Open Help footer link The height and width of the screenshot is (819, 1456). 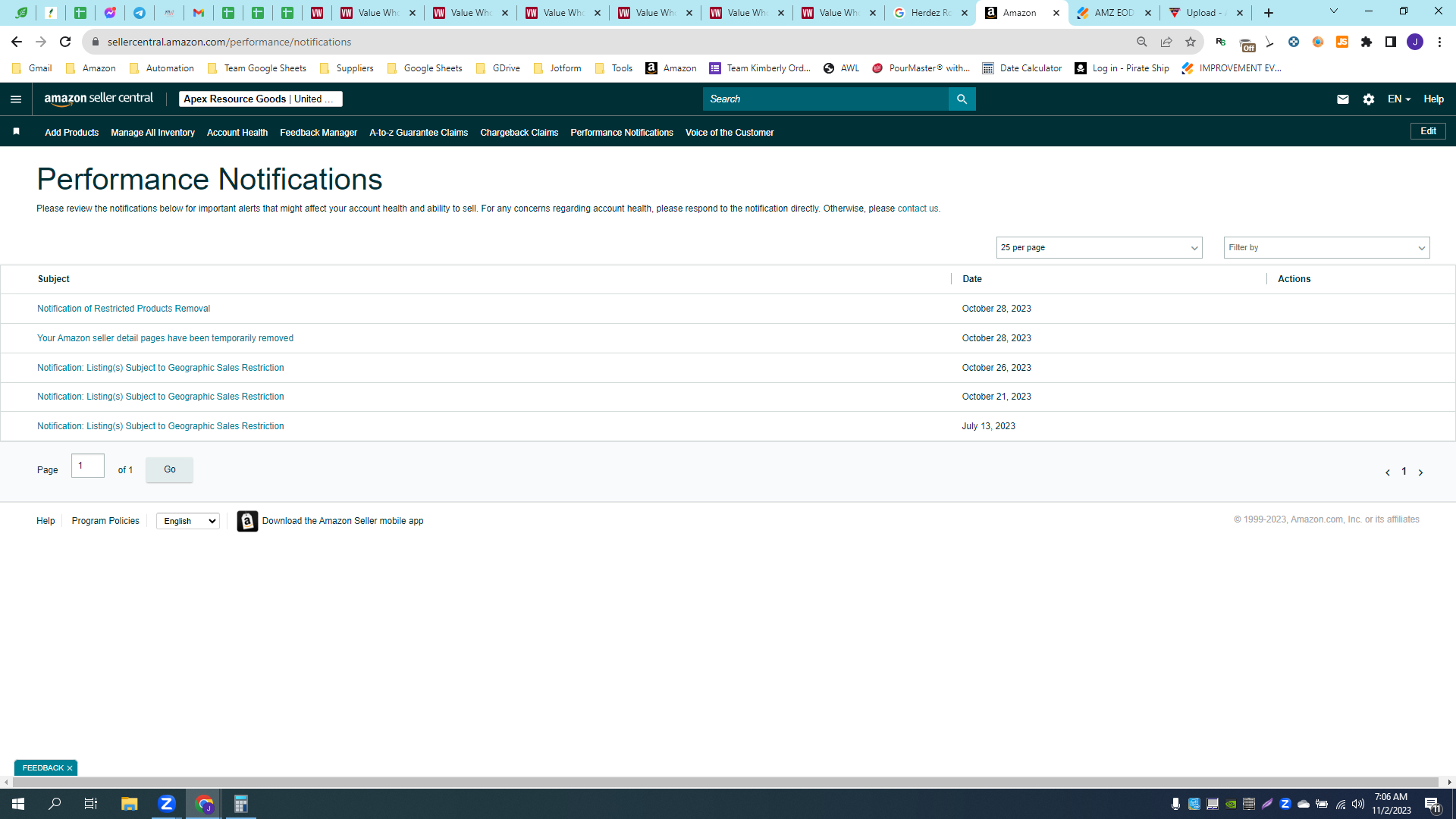click(45, 521)
